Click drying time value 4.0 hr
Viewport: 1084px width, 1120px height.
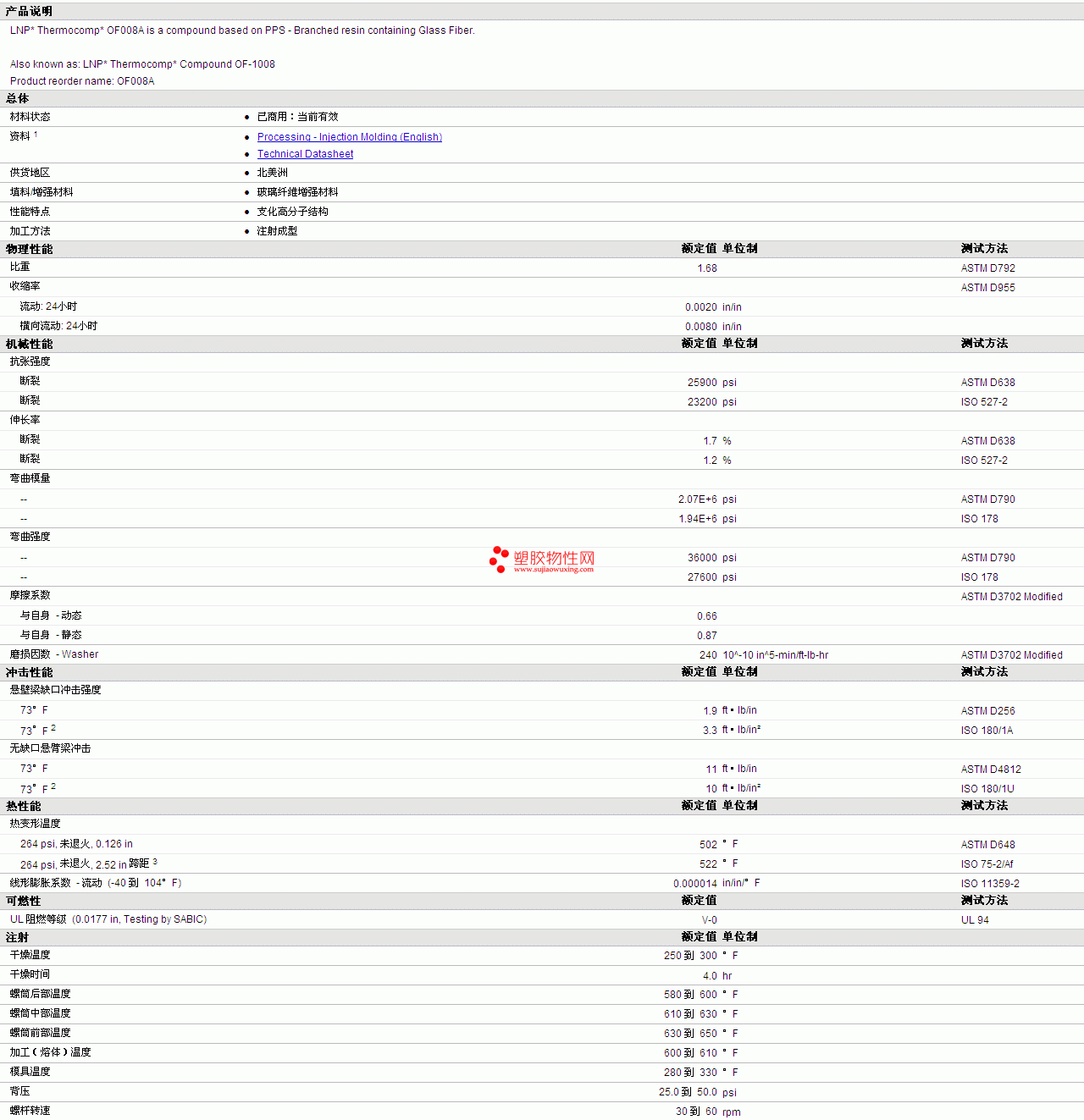(716, 976)
